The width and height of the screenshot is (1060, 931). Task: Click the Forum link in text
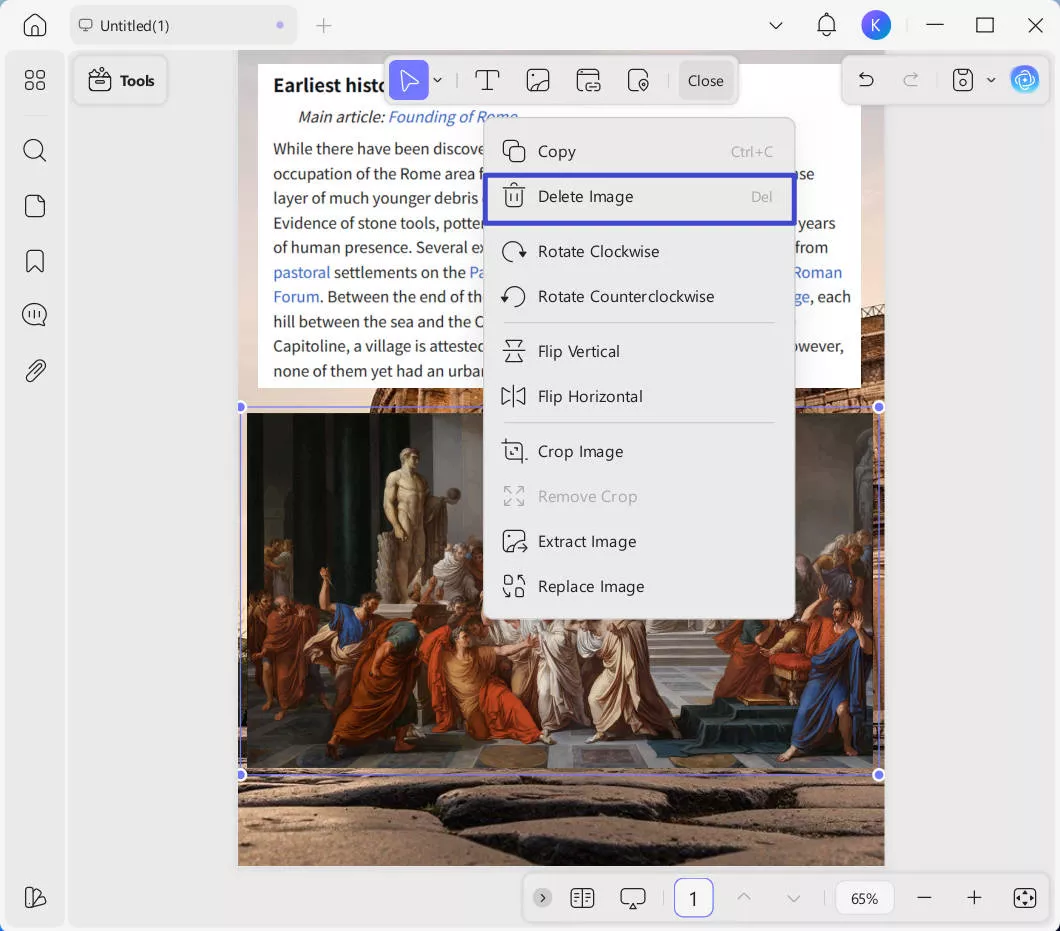pyautogui.click(x=296, y=297)
